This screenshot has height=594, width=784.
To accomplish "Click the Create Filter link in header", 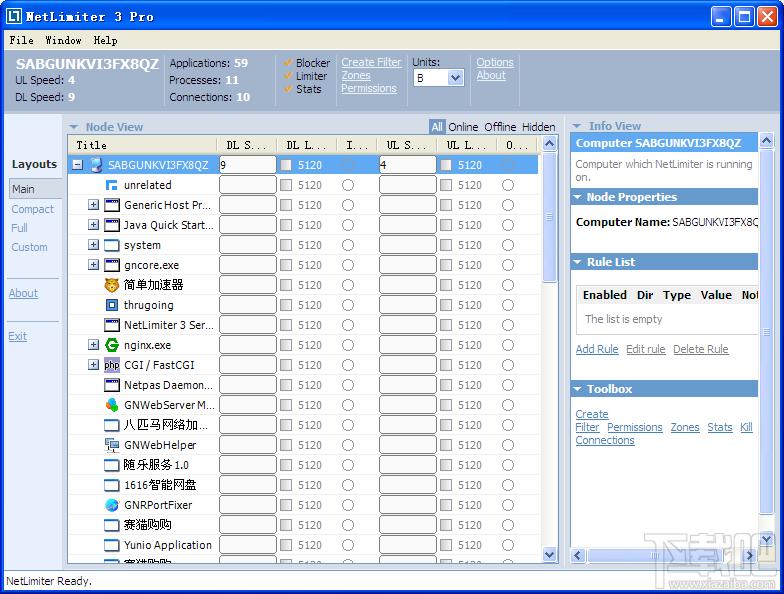I will click(x=371, y=62).
